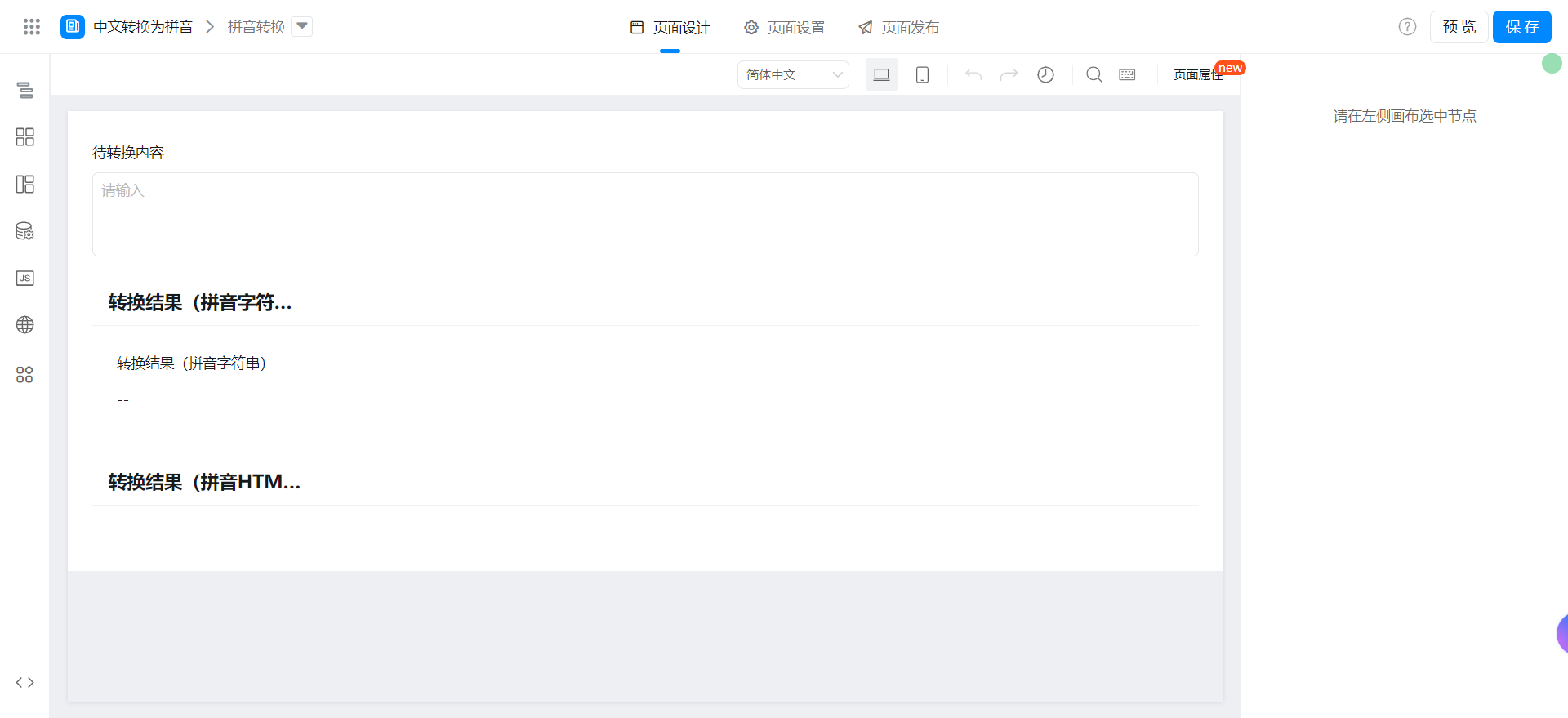Open the multilingual globe icon panel
Screen dimensions: 1568x718
[x=24, y=325]
